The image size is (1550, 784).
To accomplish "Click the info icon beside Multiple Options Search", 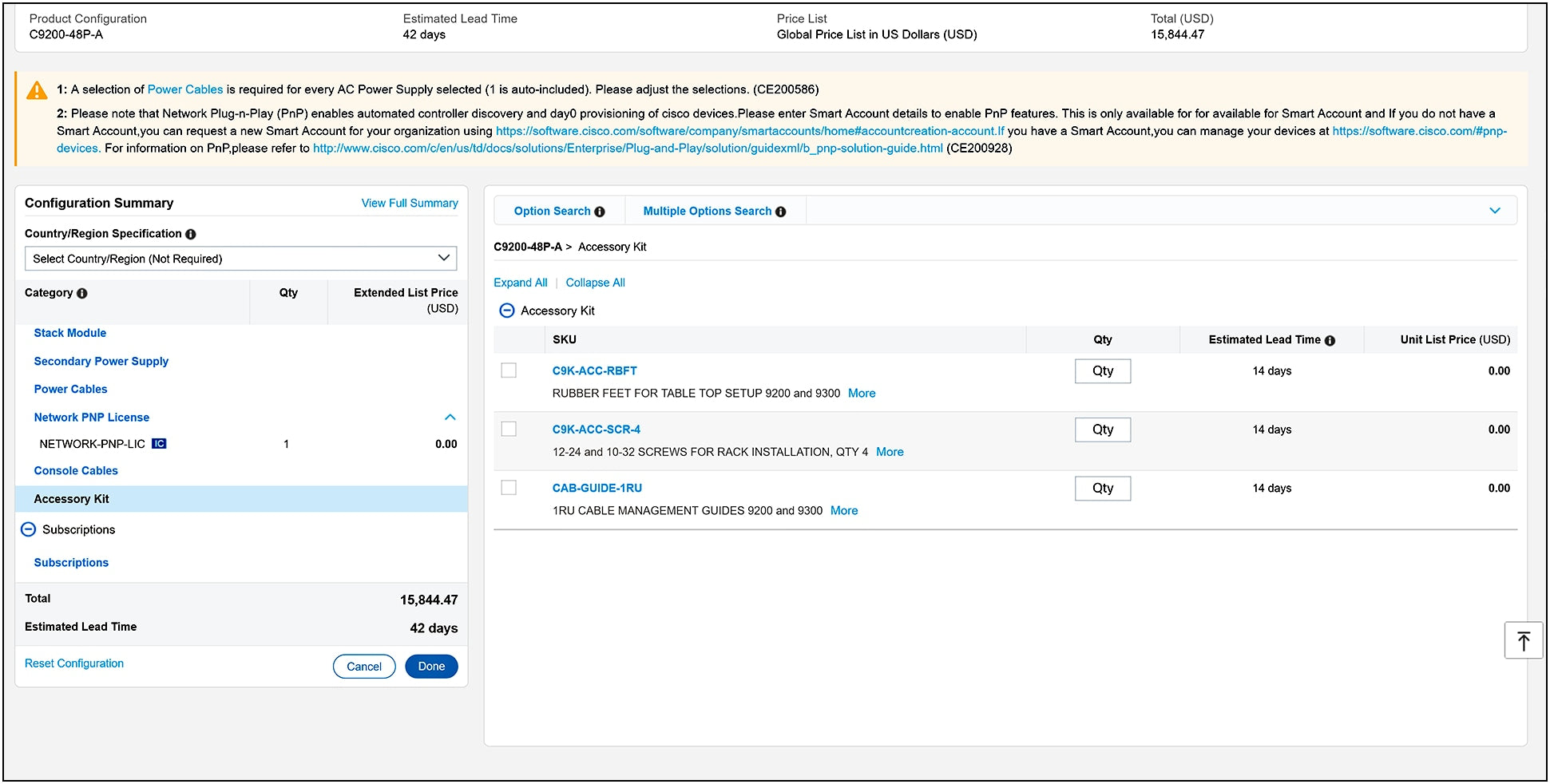I will coord(781,212).
